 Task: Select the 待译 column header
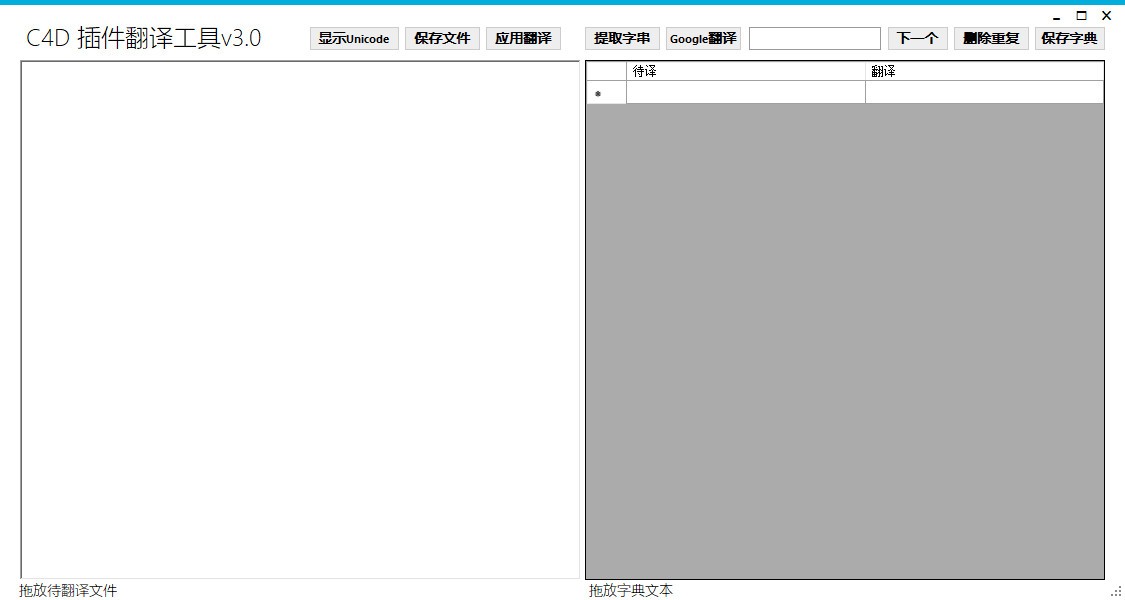745,71
